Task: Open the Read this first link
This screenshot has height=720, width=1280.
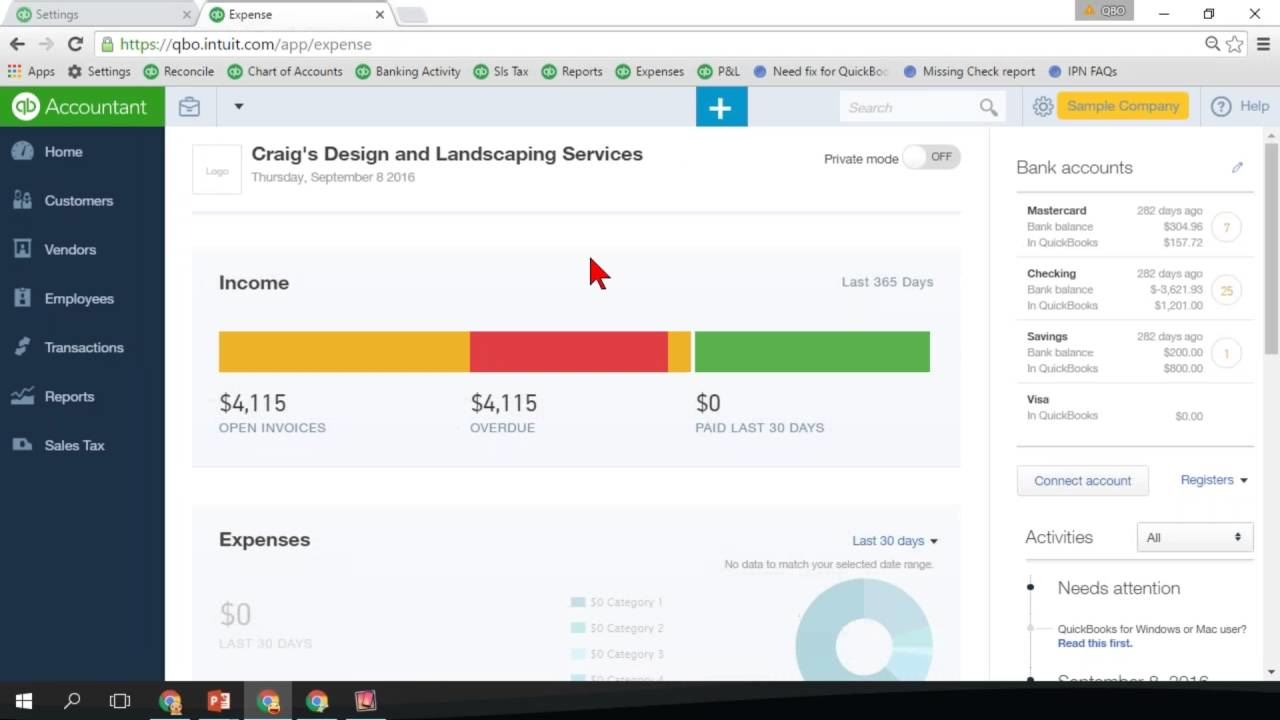Action: (x=1094, y=643)
